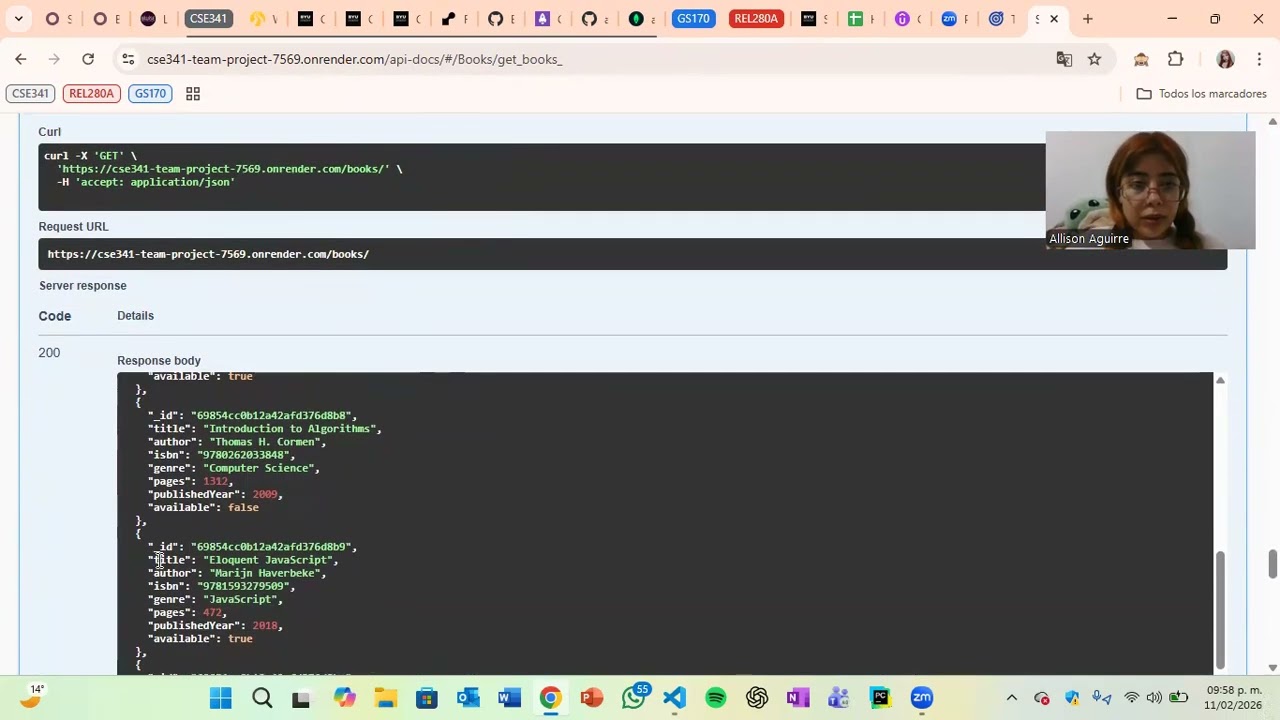Go back to the previous page

coord(20,59)
